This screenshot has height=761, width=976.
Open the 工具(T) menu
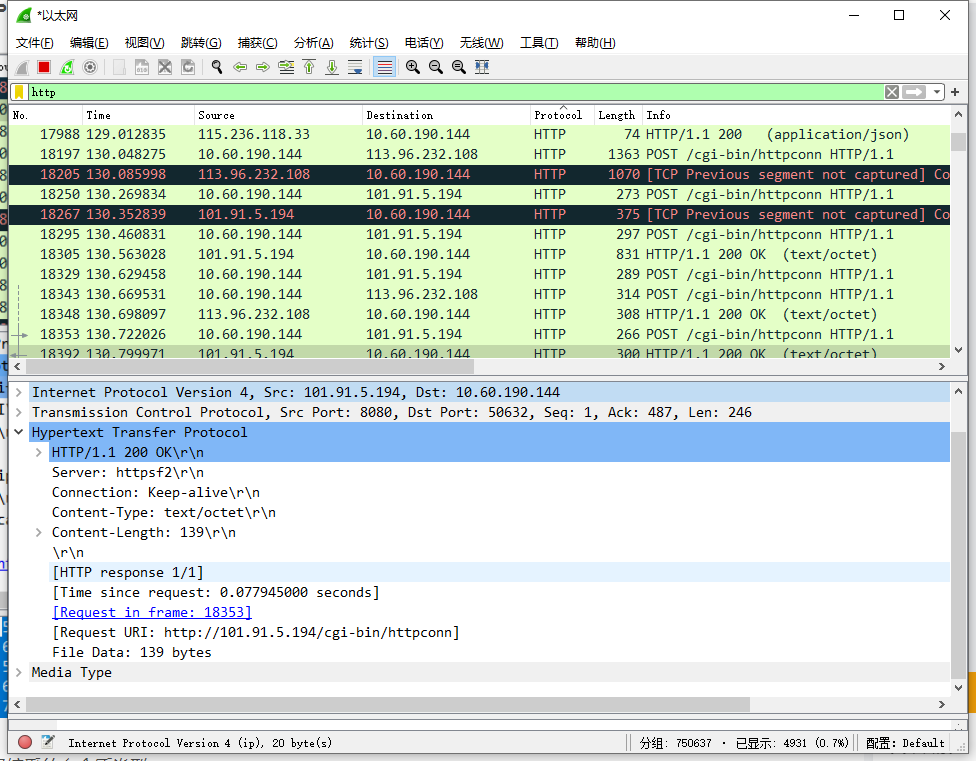[x=539, y=43]
